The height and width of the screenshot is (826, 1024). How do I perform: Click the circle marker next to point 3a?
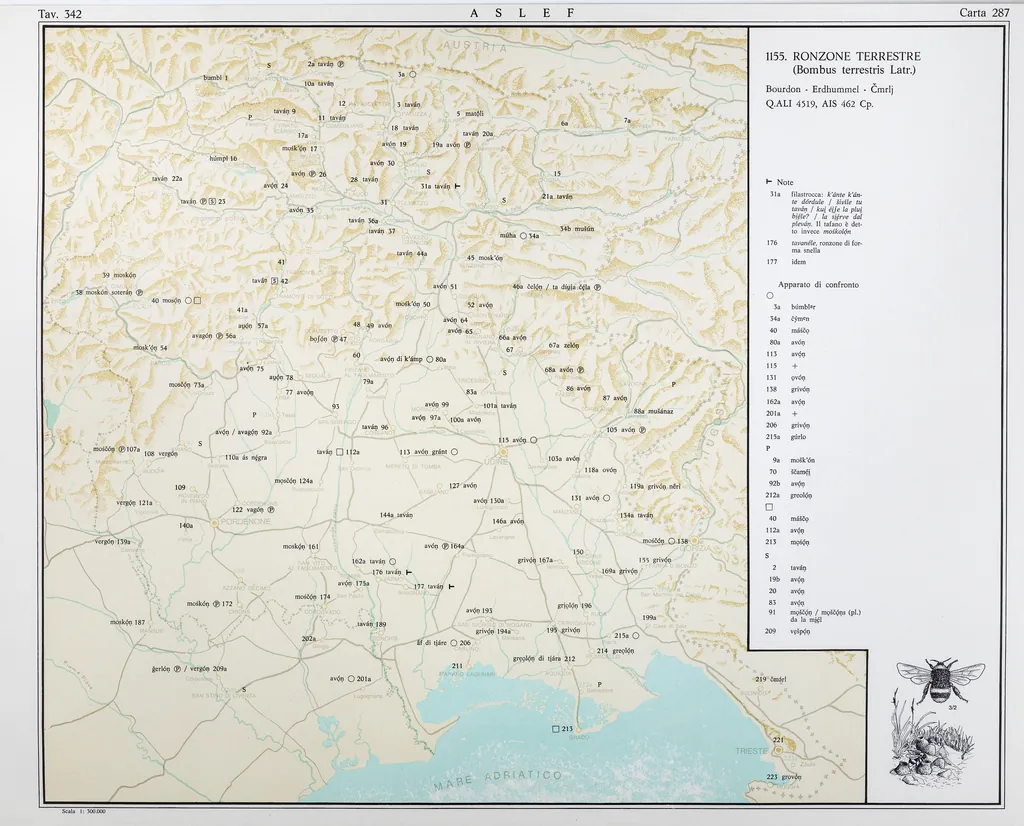coord(412,74)
